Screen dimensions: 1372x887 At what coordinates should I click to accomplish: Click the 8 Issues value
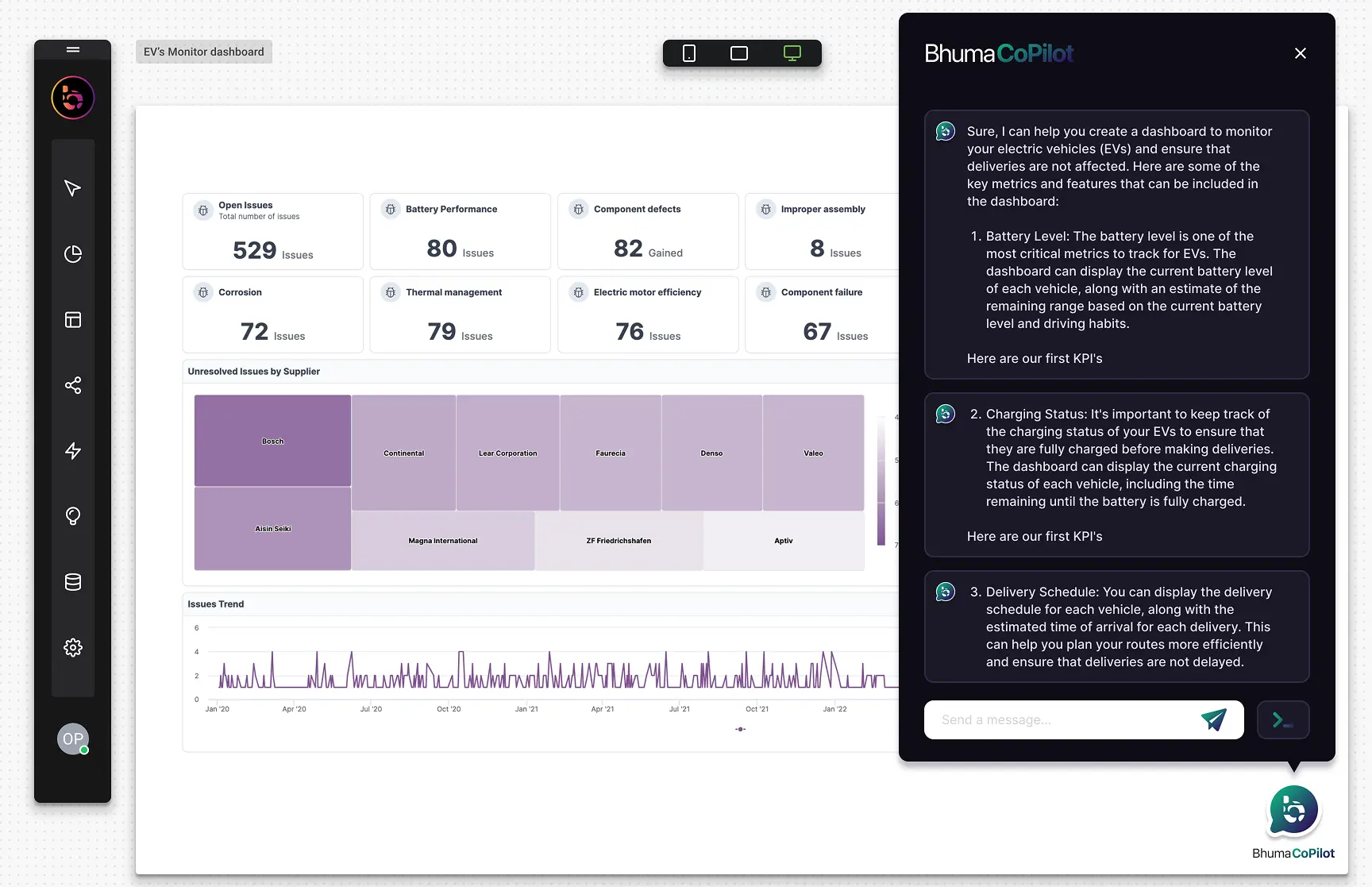pyautogui.click(x=835, y=249)
